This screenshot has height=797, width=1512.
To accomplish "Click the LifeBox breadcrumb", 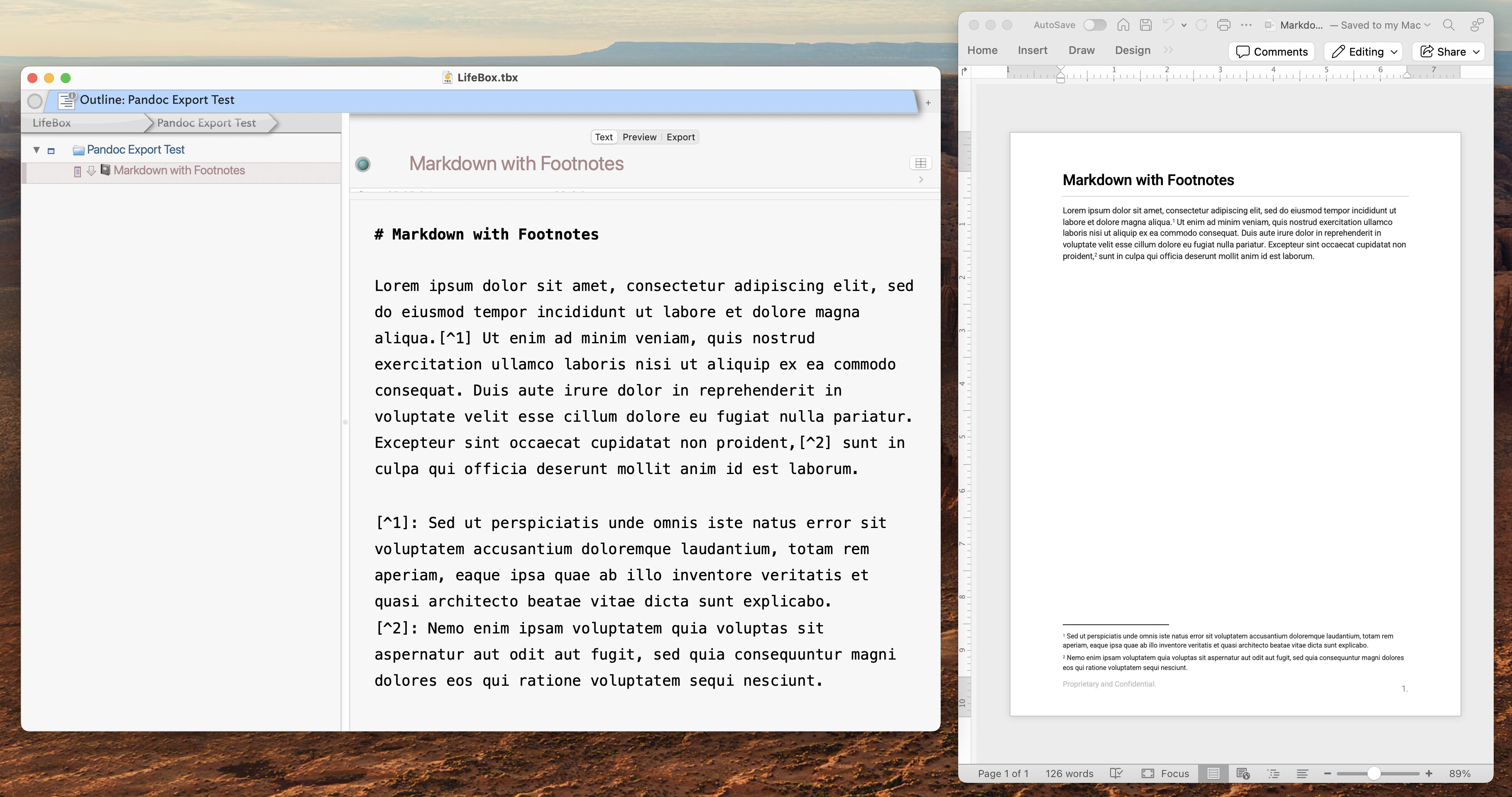I will [51, 122].
